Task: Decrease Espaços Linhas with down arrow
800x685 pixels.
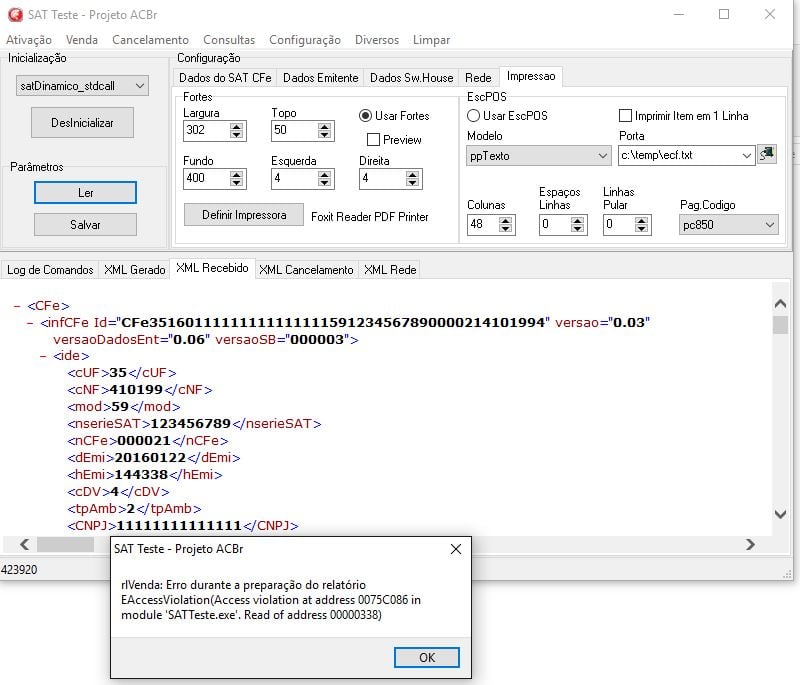Action: (x=577, y=229)
